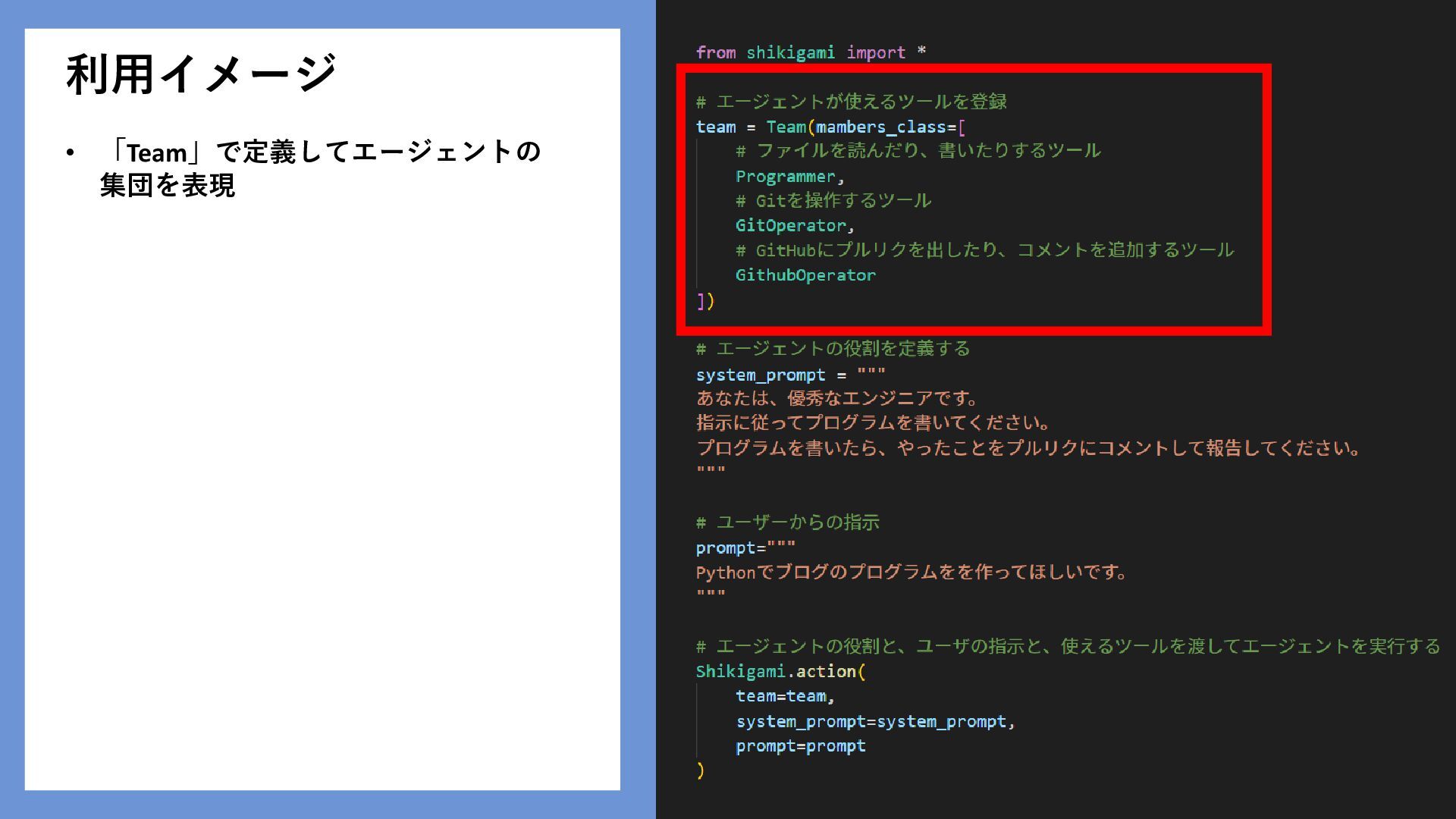This screenshot has height=819, width=1456.
Task: Click the comment starting # エージェントの役割と、ユーザの指示と
Action: coord(1068,646)
